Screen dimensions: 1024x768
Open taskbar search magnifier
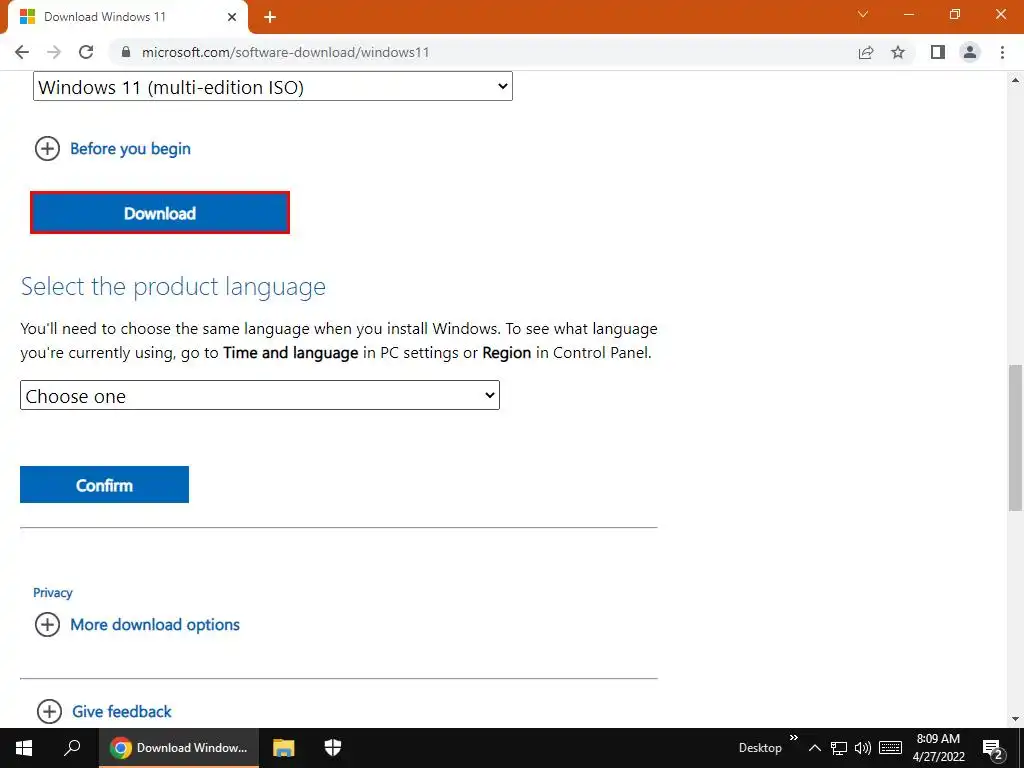click(72, 748)
